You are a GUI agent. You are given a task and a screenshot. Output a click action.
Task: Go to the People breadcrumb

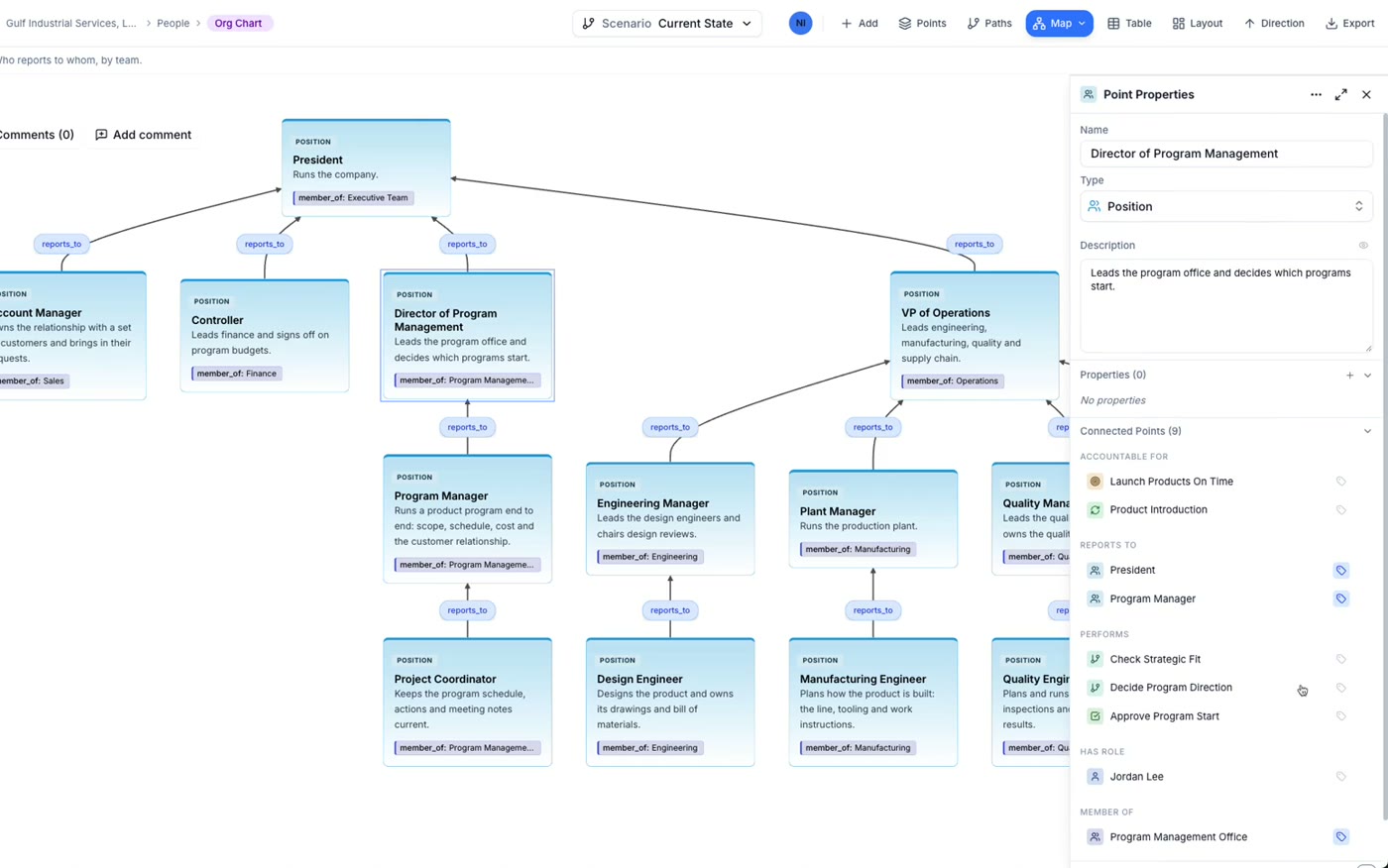pyautogui.click(x=173, y=23)
